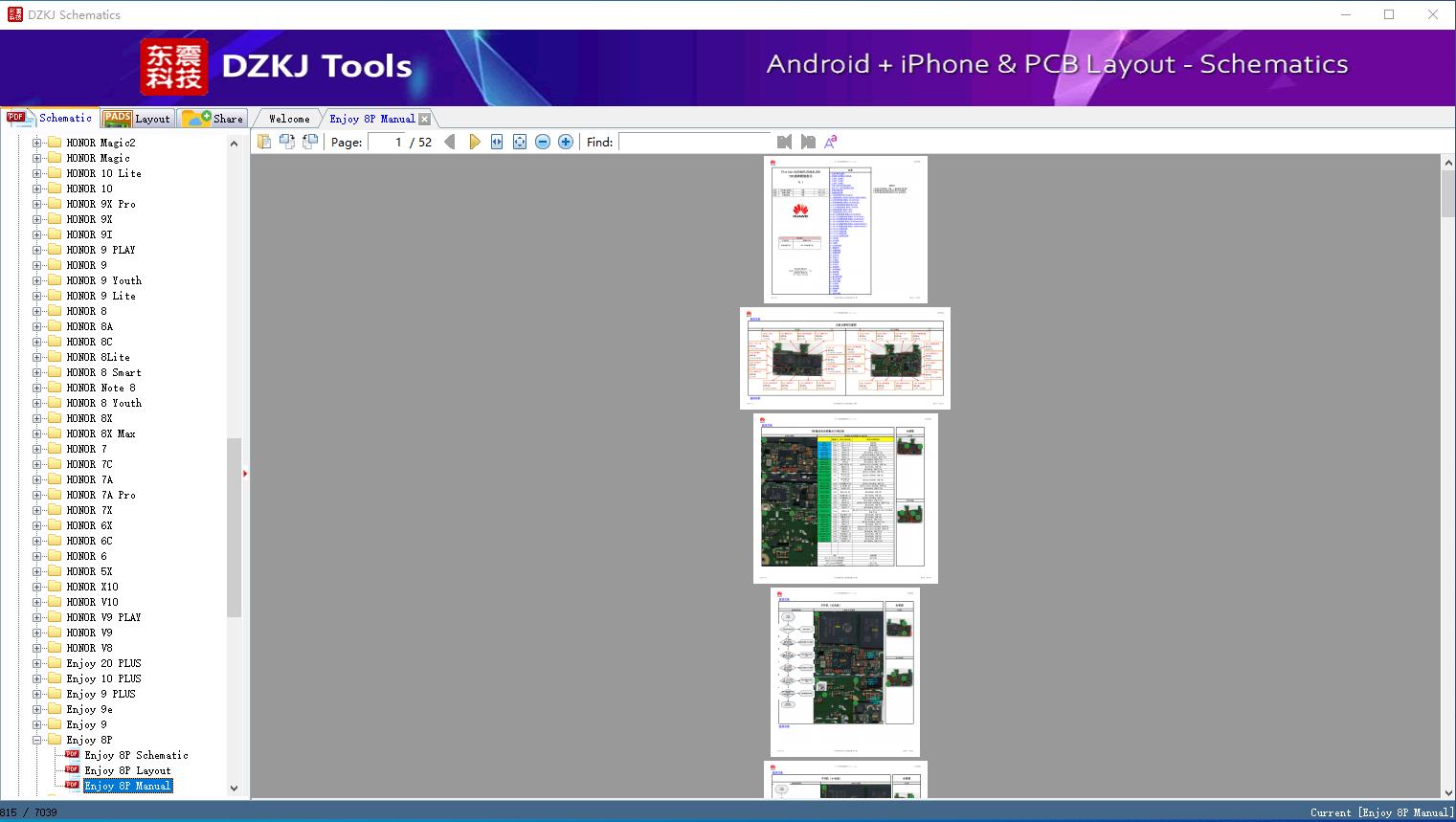Click the PDF viewer scroll-up arrow
Screen dimensions: 1456x822
tap(1448, 164)
